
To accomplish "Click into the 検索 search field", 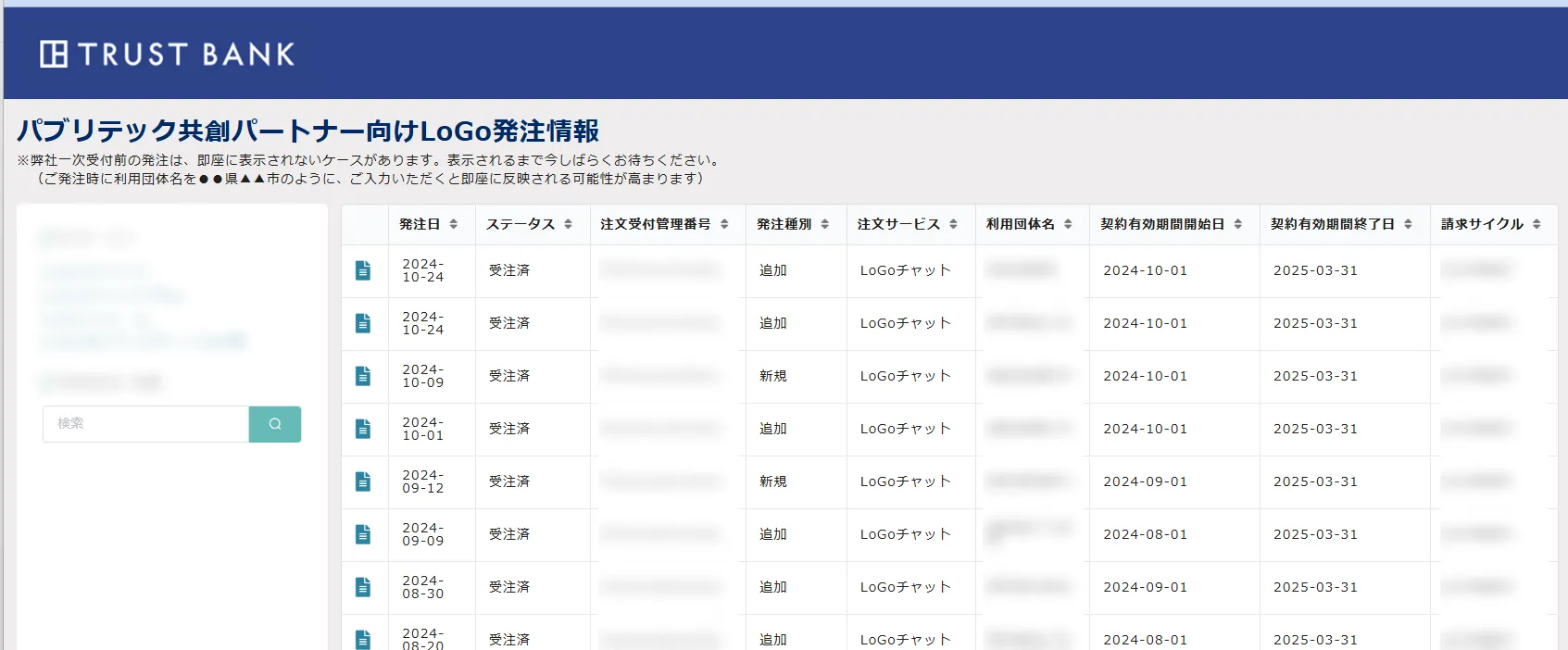I will click(146, 424).
